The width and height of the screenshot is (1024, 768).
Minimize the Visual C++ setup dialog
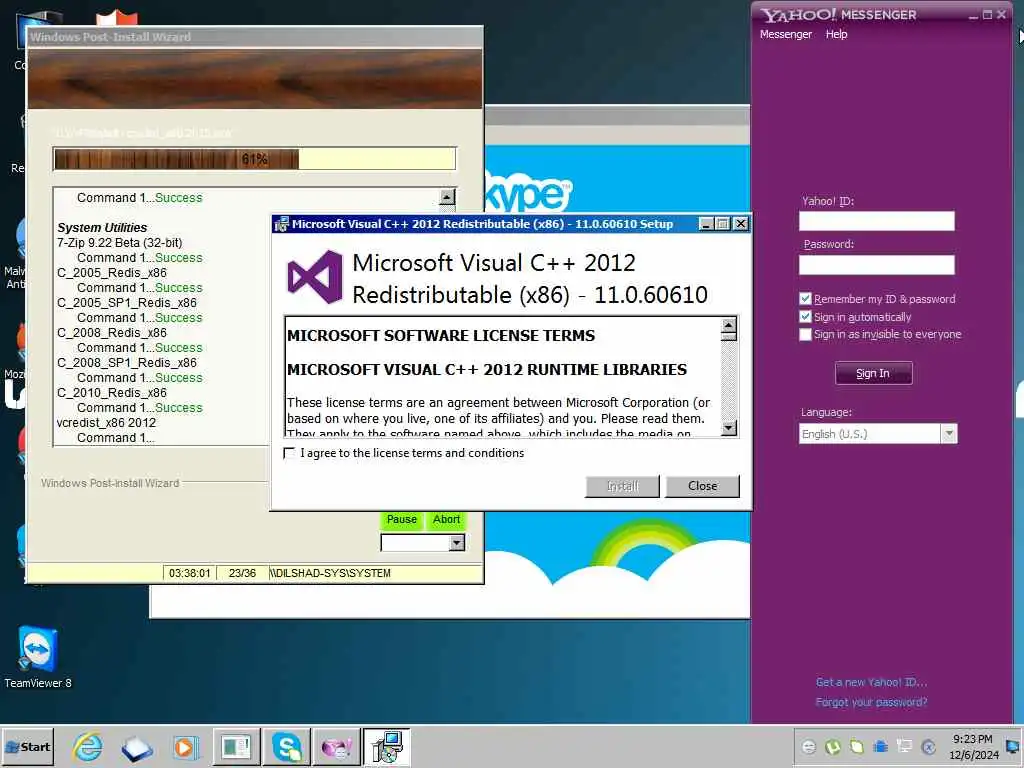point(706,224)
